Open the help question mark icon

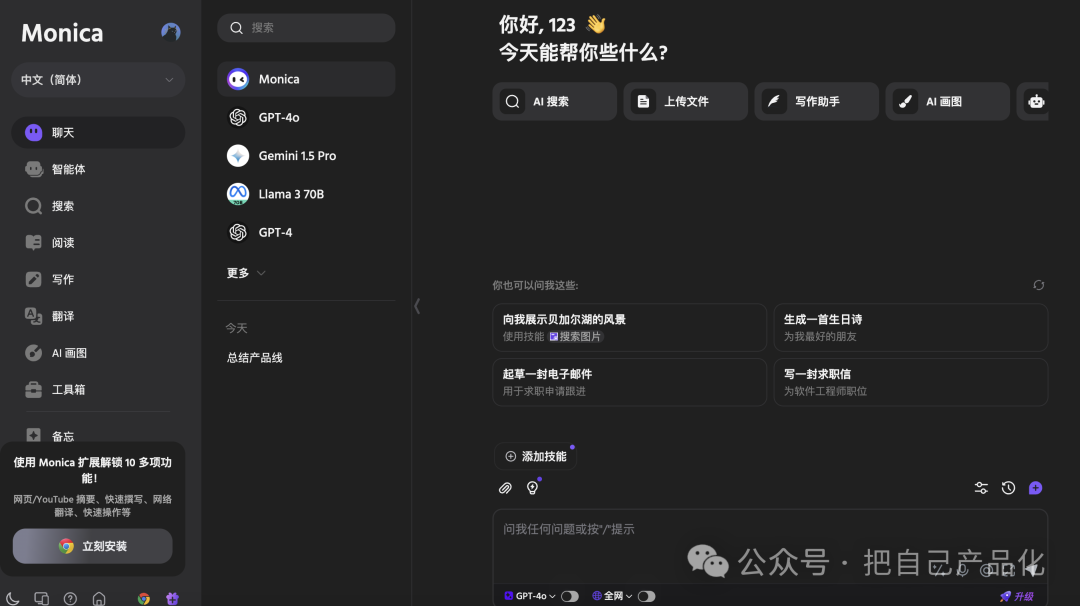coord(70,598)
